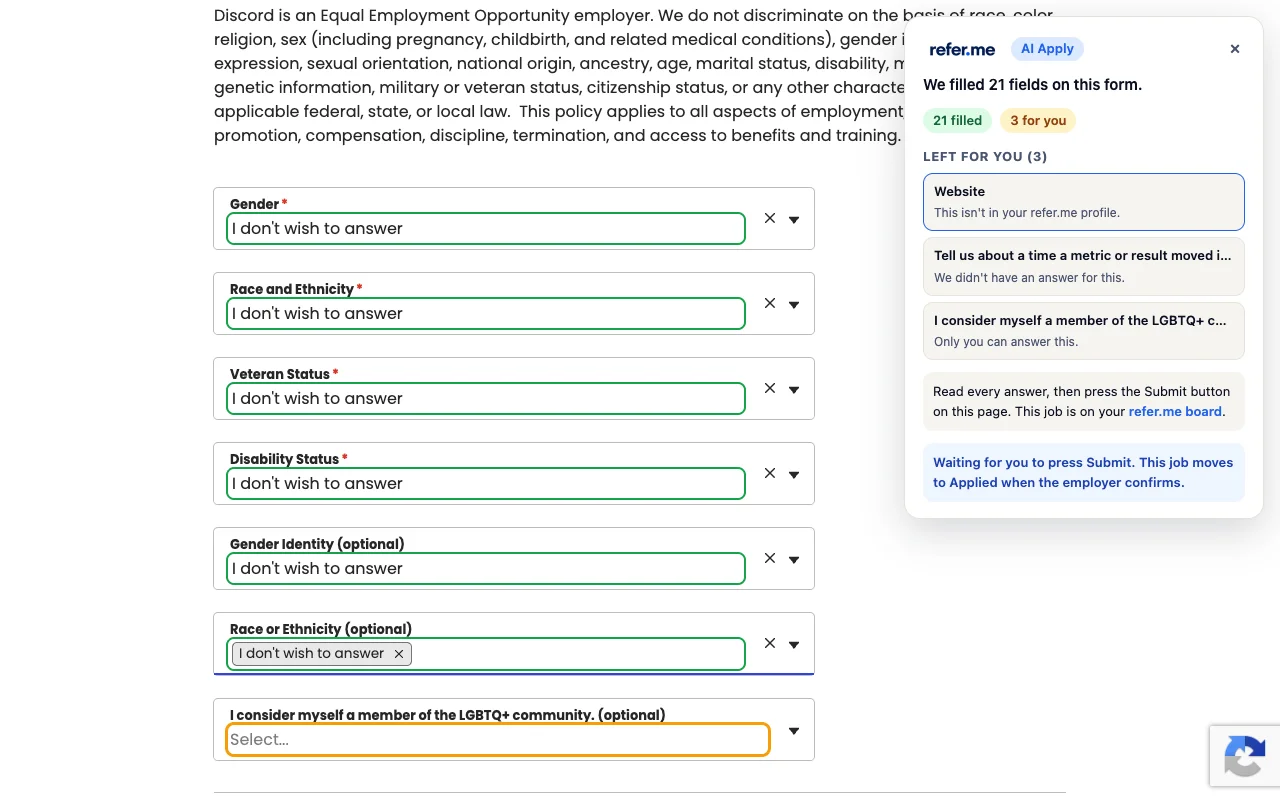The width and height of the screenshot is (1280, 800).
Task: Clear the Disability Status selection
Action: point(770,473)
